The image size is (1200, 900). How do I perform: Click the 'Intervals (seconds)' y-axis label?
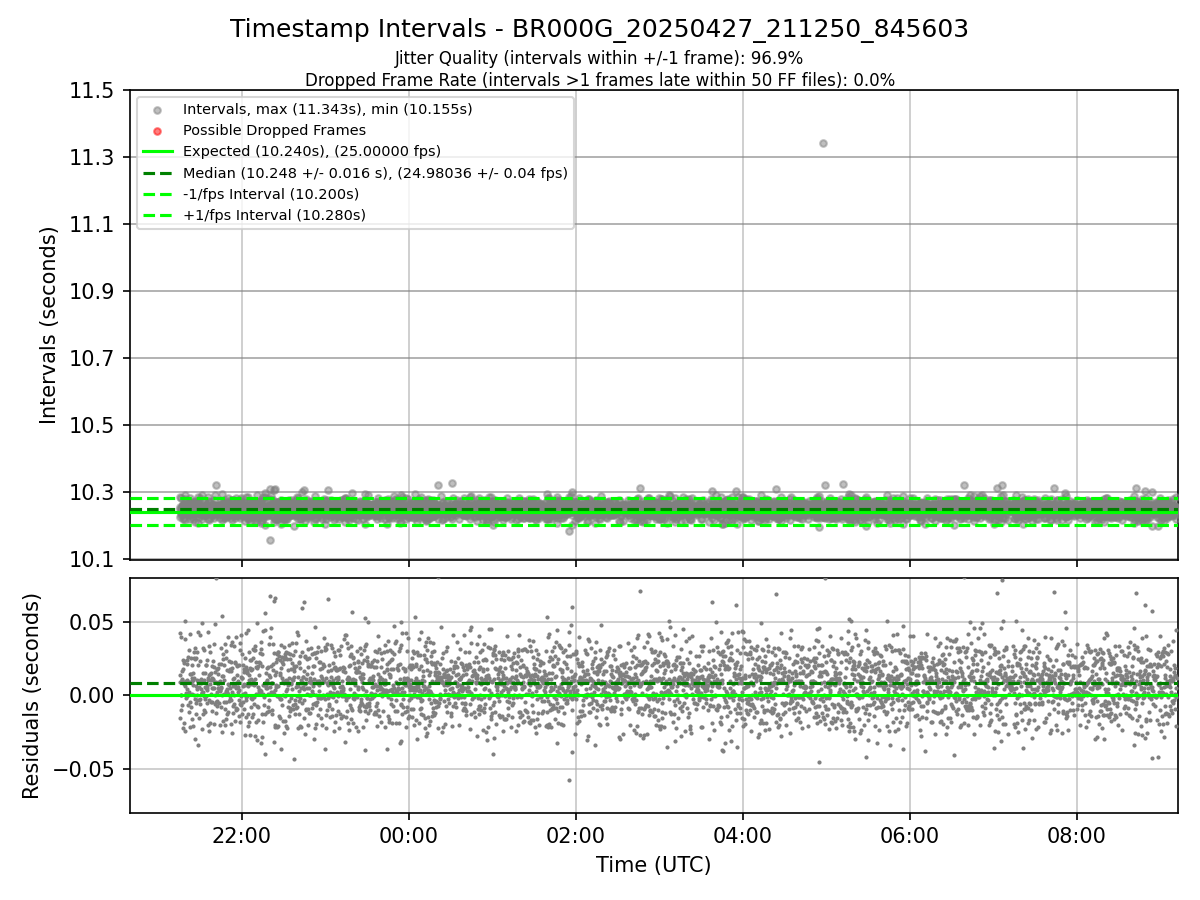(x=49, y=325)
